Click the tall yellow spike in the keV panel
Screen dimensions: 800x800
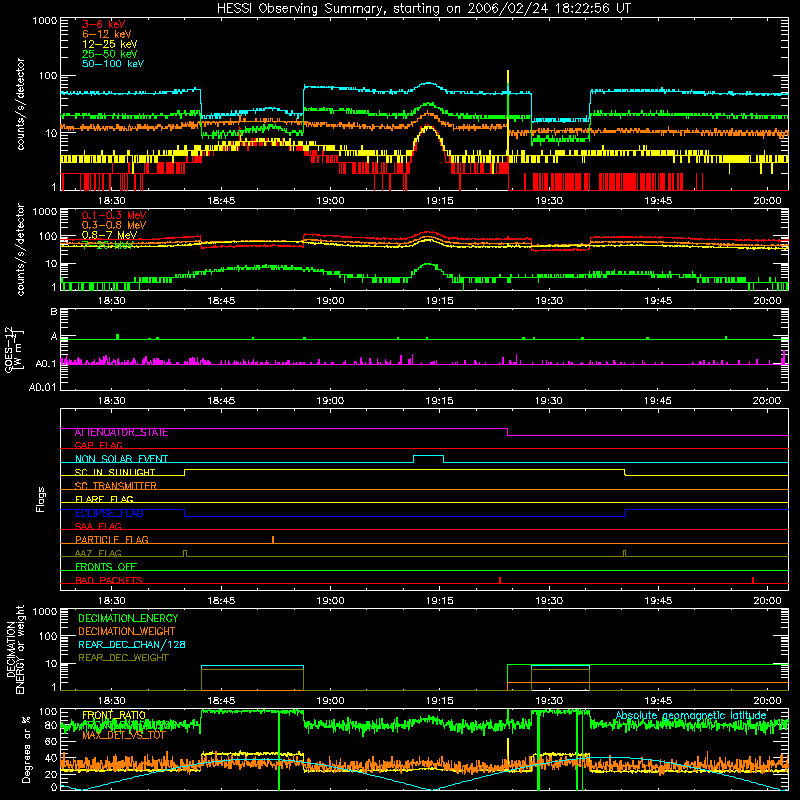click(508, 111)
